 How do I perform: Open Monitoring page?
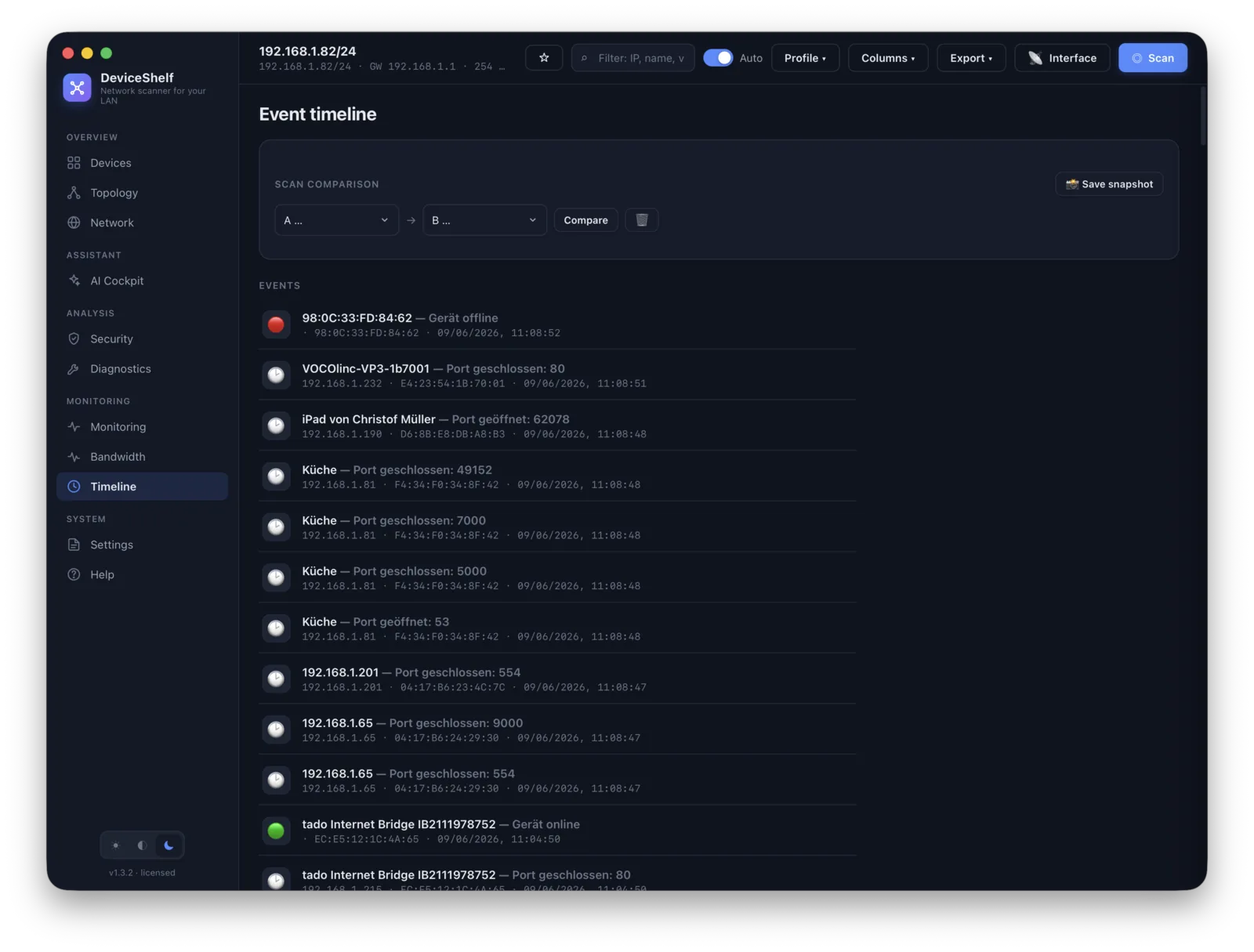point(142,427)
